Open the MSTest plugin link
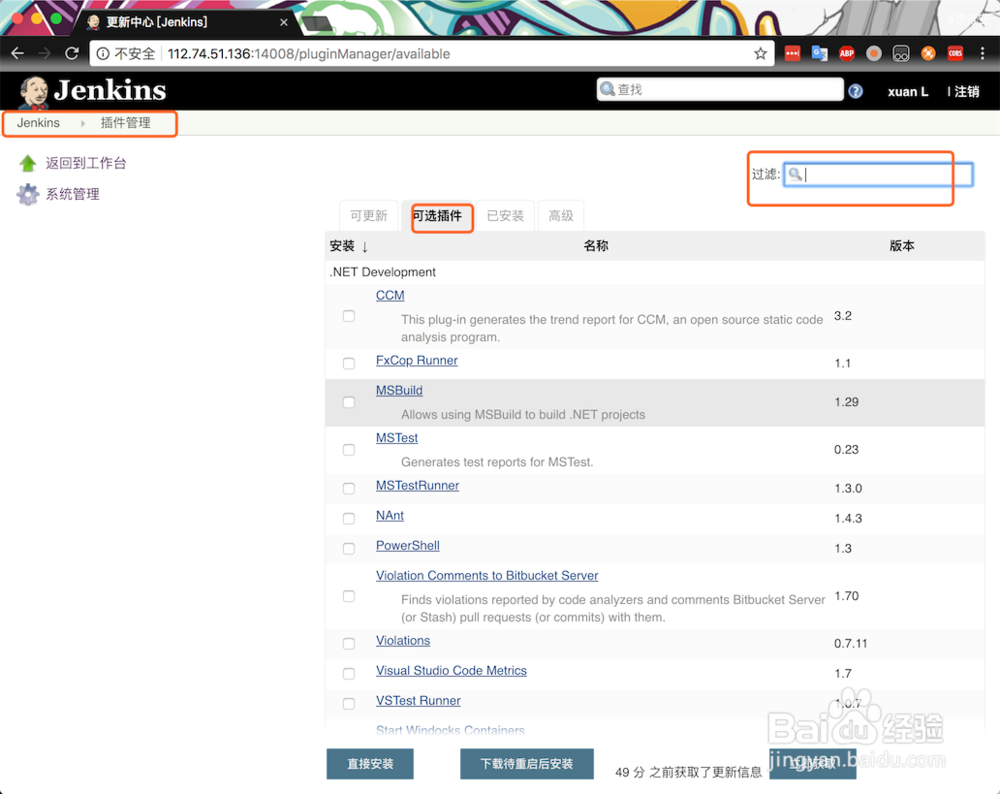Screen dimensions: 1000x794 pyautogui.click(x=397, y=438)
